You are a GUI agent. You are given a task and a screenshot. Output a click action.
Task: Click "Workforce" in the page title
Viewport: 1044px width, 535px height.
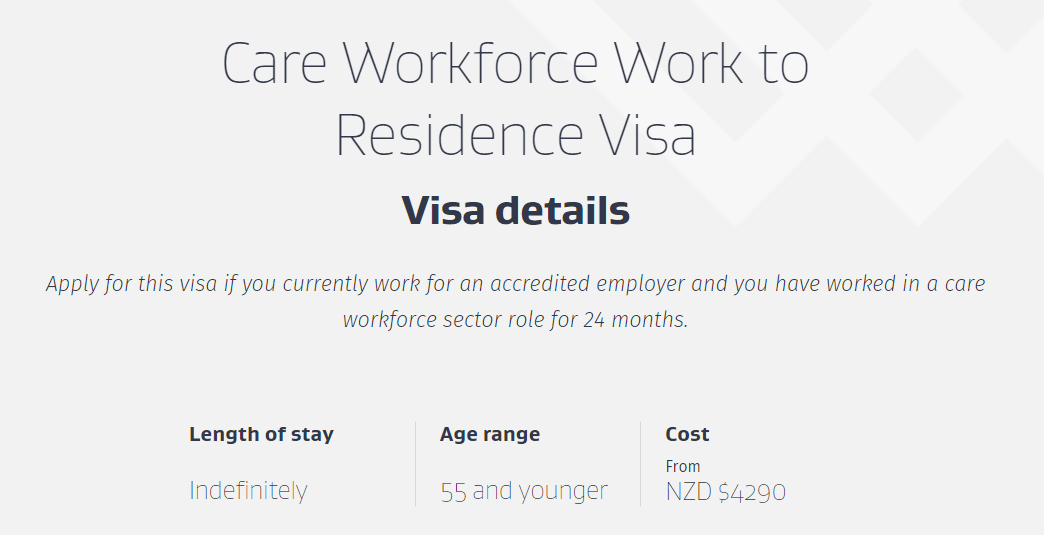tap(472, 64)
